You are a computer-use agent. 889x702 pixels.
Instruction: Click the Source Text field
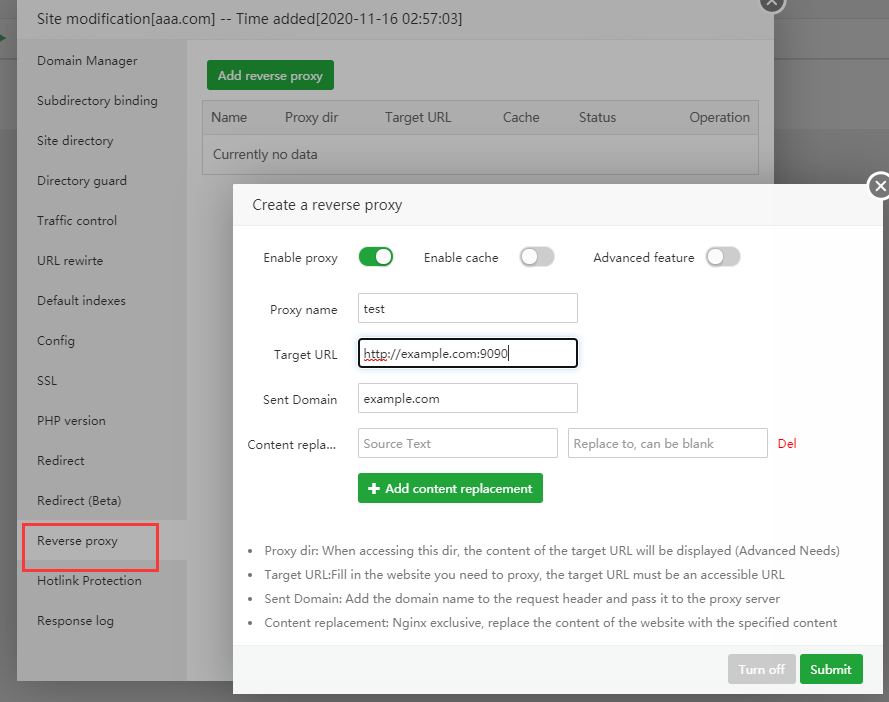(457, 443)
